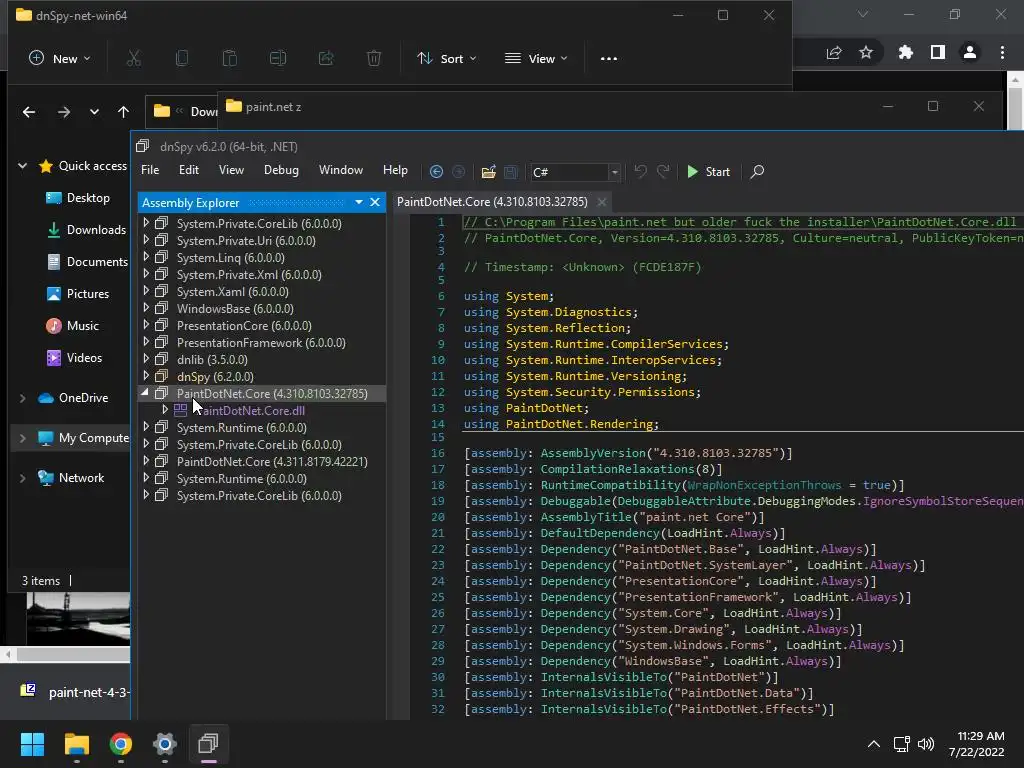Screen dimensions: 1024x768
Task: Expand the System.Private.Uri assembly node
Action: [147, 240]
